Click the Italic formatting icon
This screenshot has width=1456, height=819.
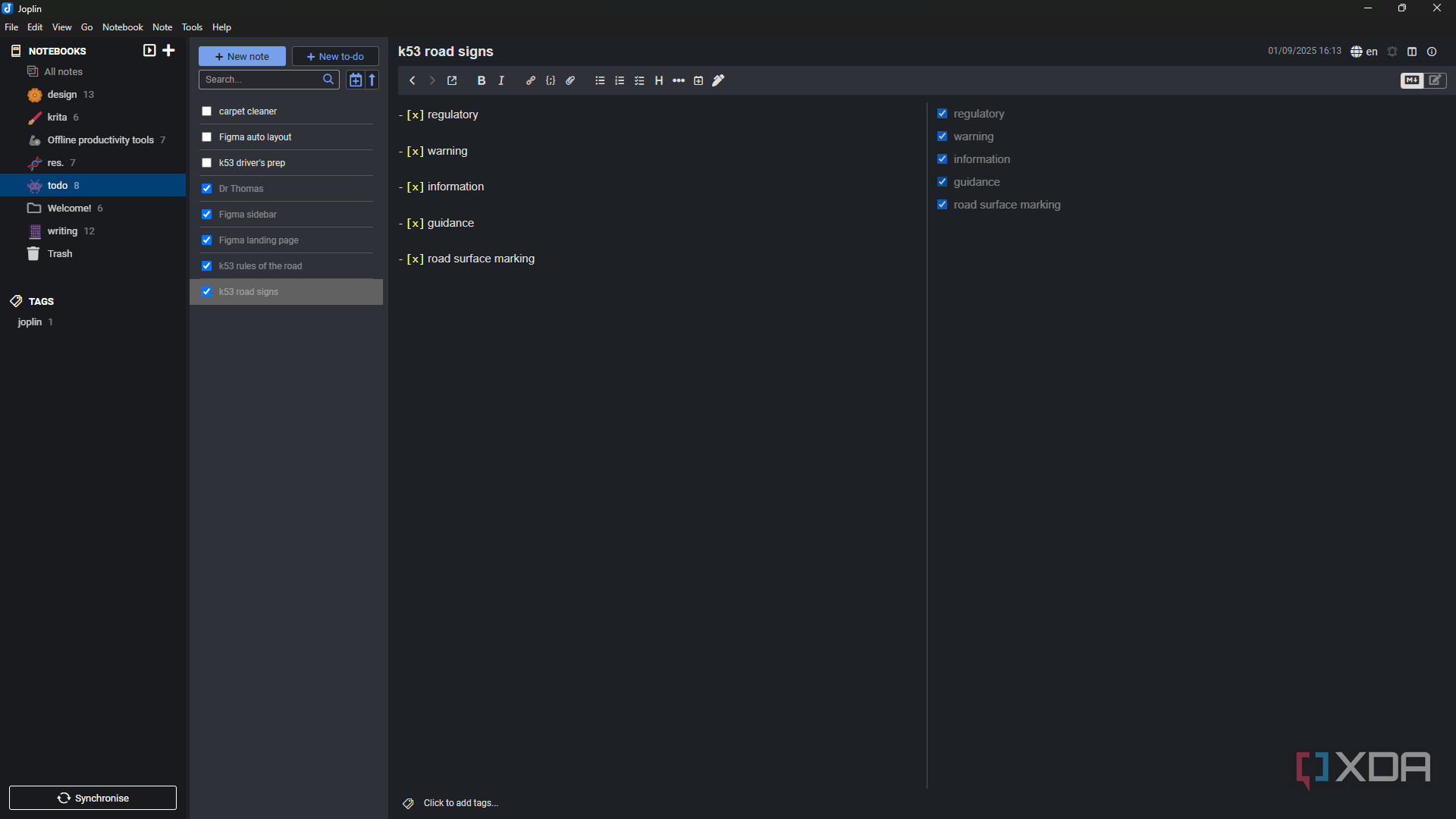[x=501, y=80]
